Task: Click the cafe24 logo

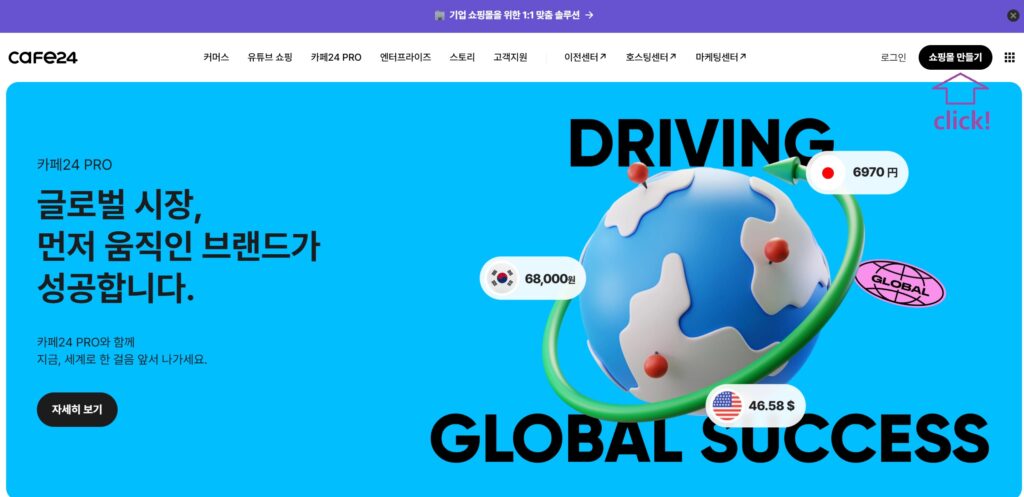Action: (x=43, y=57)
